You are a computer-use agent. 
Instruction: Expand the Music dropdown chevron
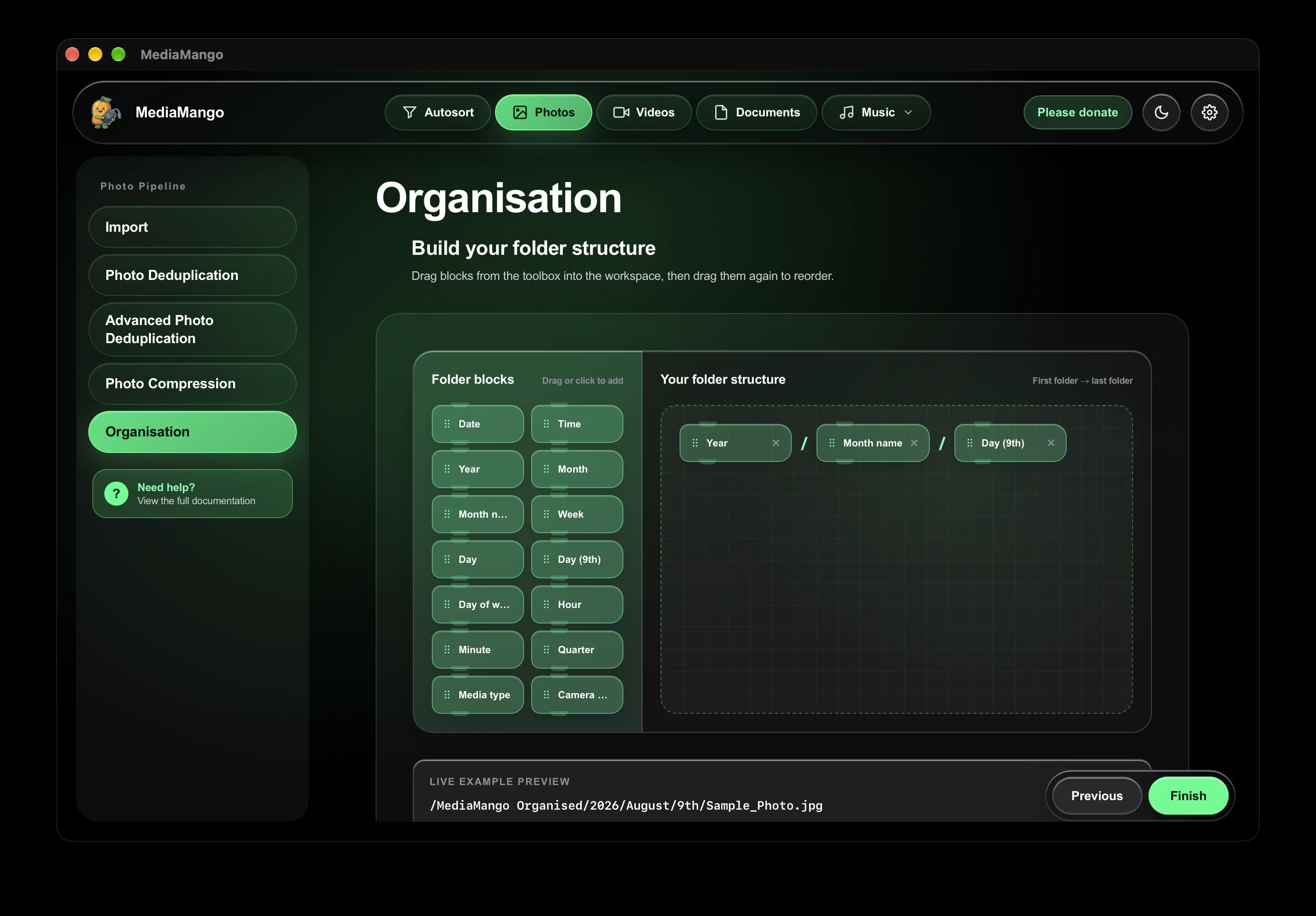pos(908,112)
